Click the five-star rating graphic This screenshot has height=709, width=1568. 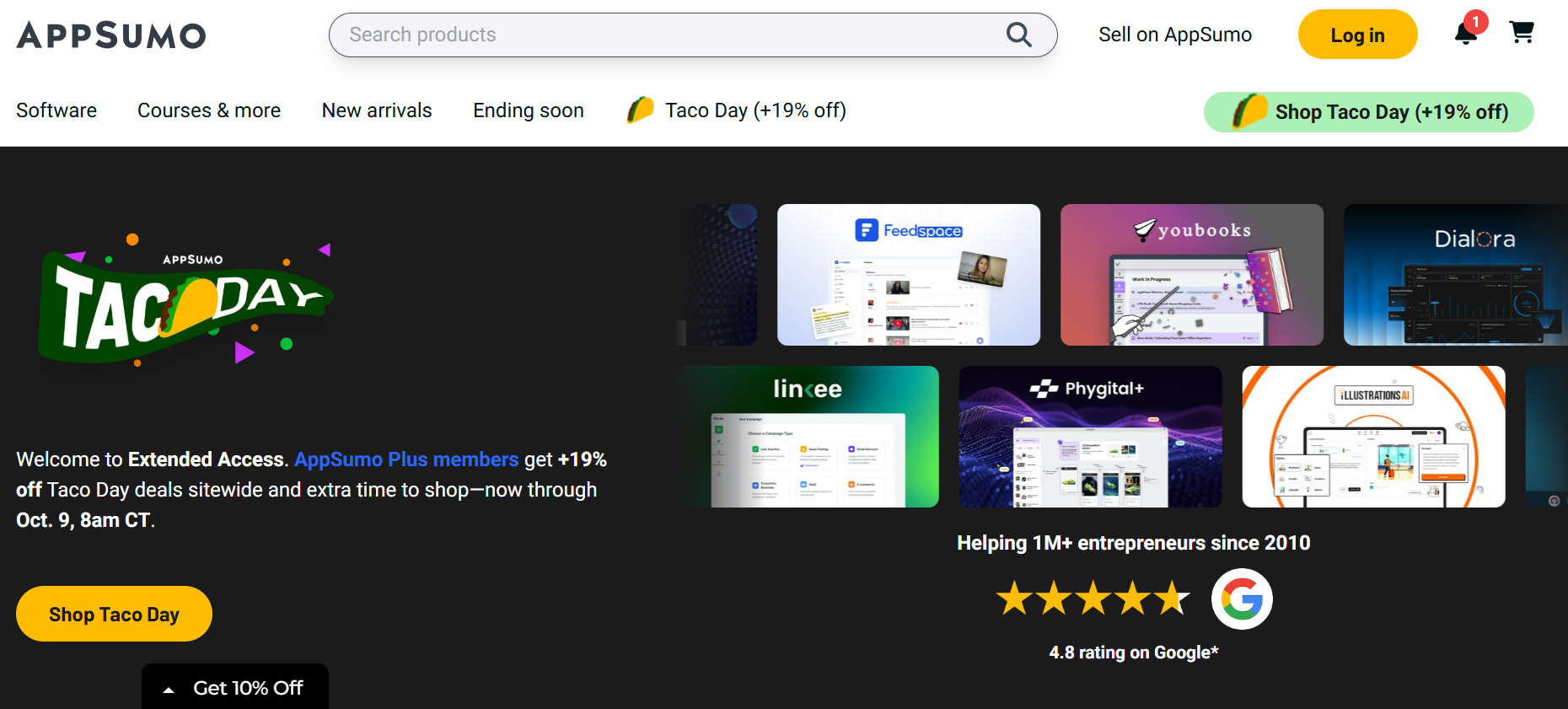point(1093,599)
